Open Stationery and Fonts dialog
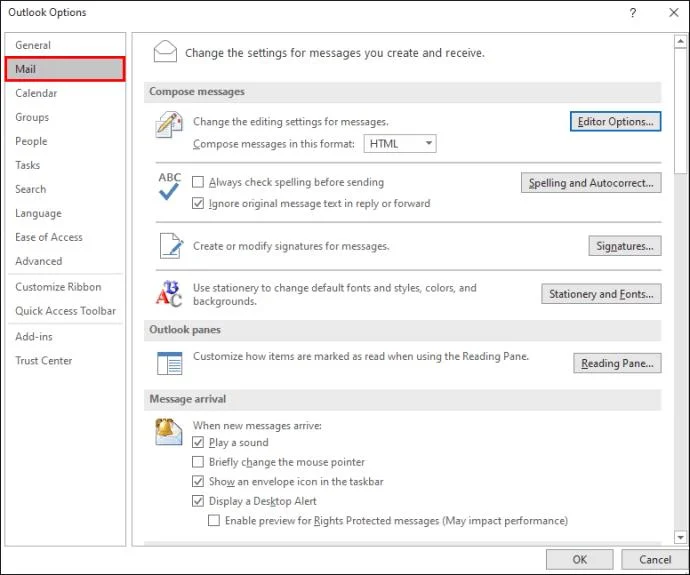Screen dimensions: 690x575 pyautogui.click(x=601, y=293)
